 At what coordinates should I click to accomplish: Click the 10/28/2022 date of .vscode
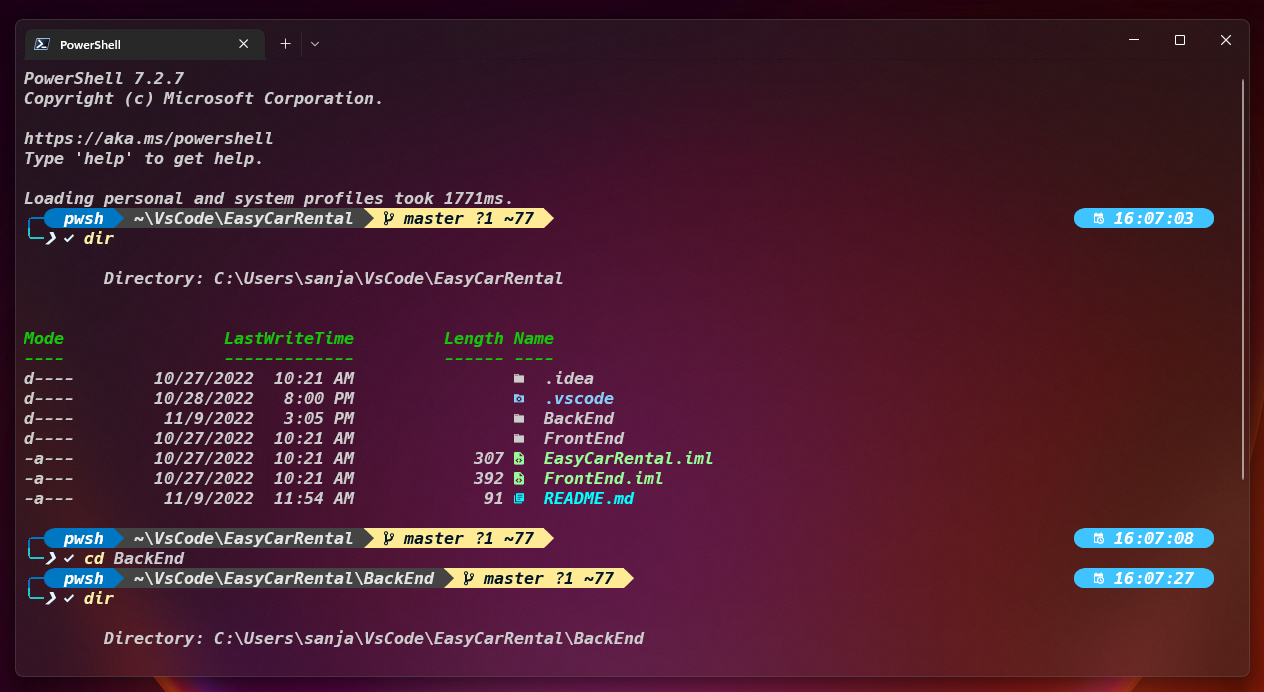coord(204,398)
